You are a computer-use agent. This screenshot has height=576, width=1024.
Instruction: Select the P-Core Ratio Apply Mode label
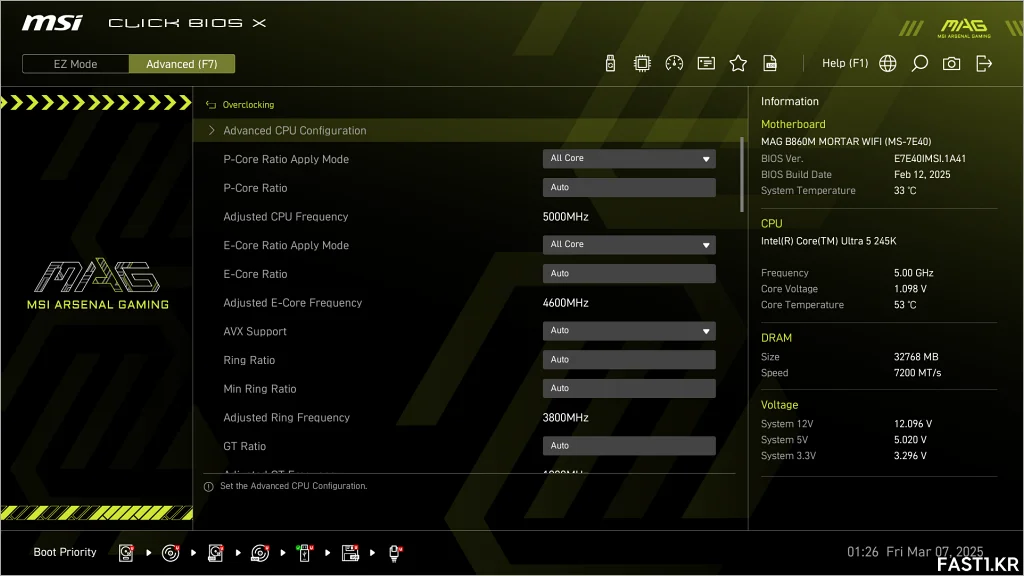[x=286, y=159]
